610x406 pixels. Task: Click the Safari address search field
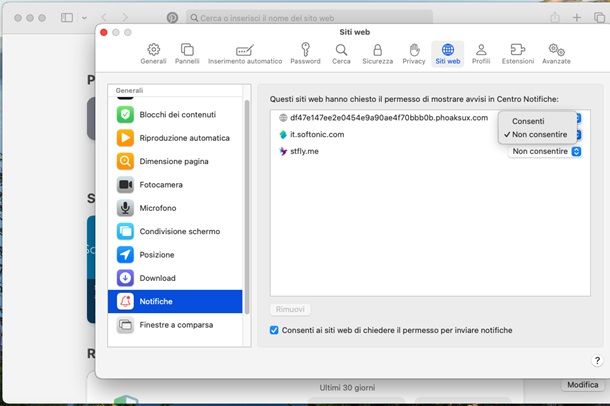[x=310, y=18]
